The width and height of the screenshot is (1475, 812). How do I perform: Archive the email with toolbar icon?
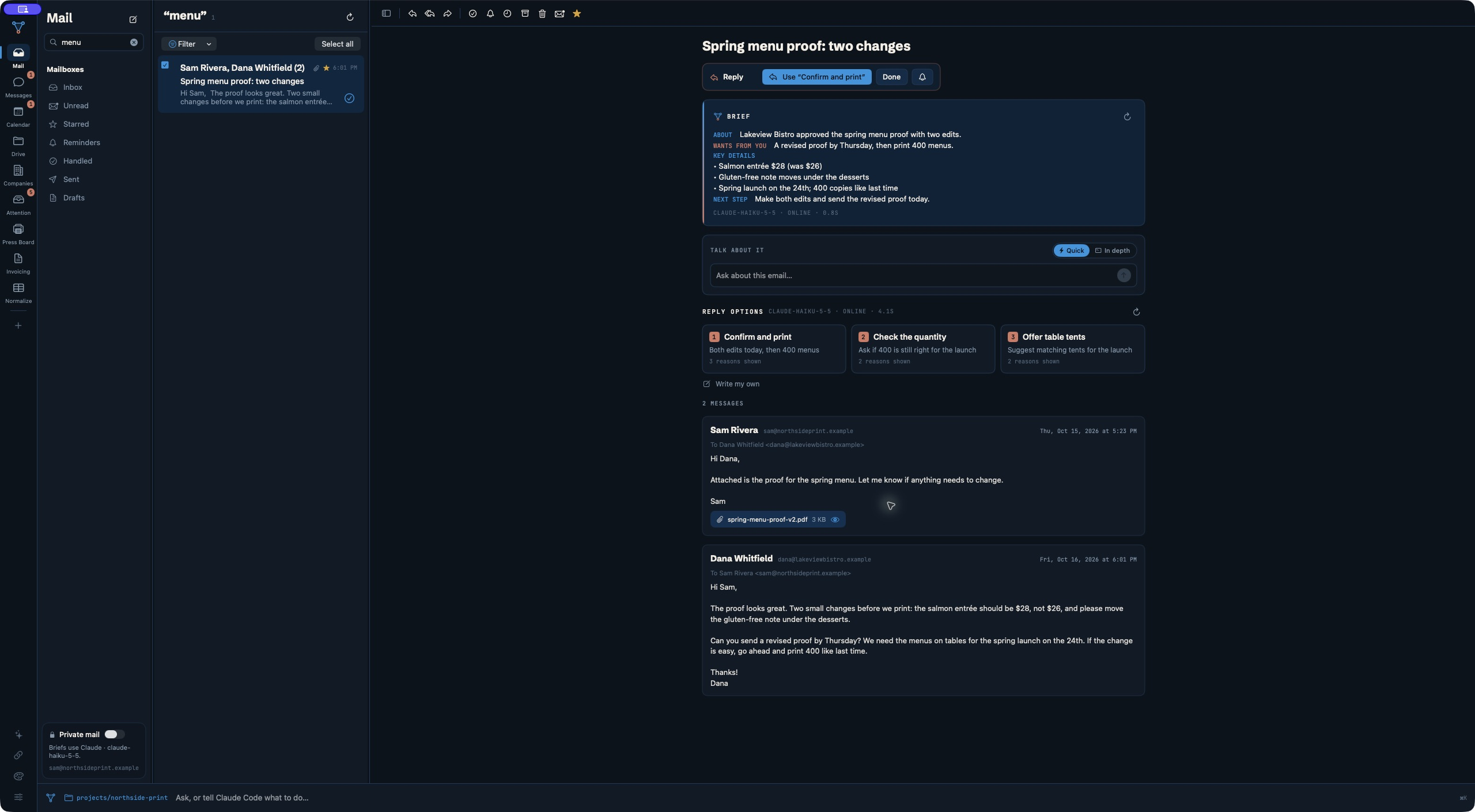(525, 13)
